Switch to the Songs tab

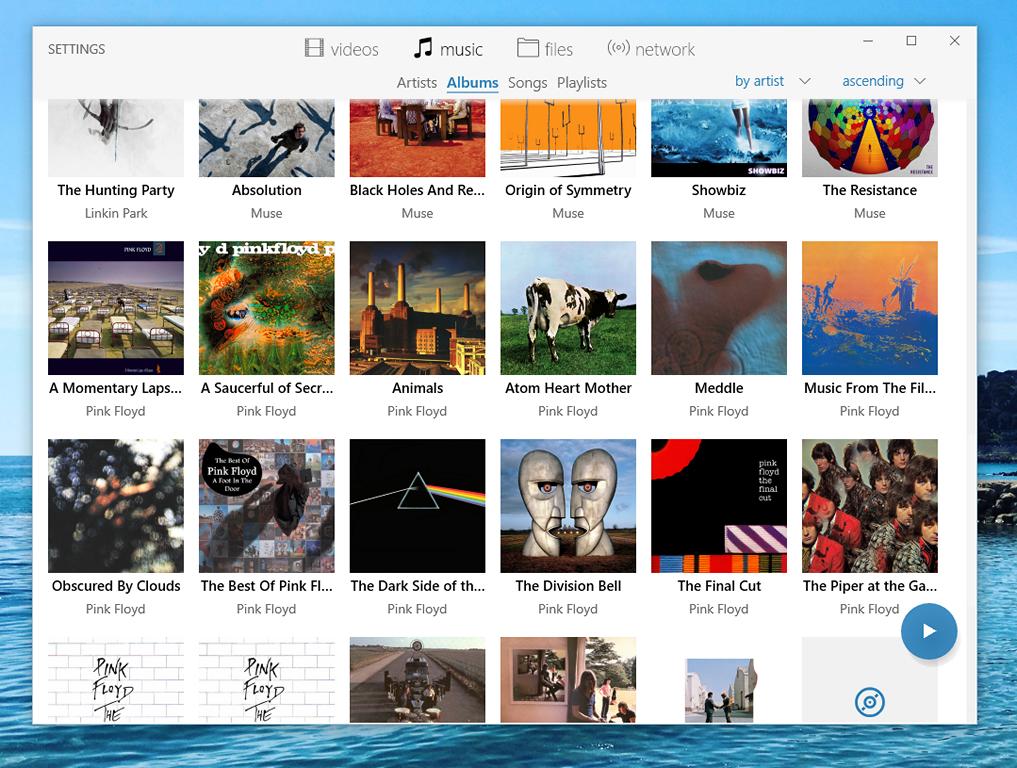click(527, 83)
